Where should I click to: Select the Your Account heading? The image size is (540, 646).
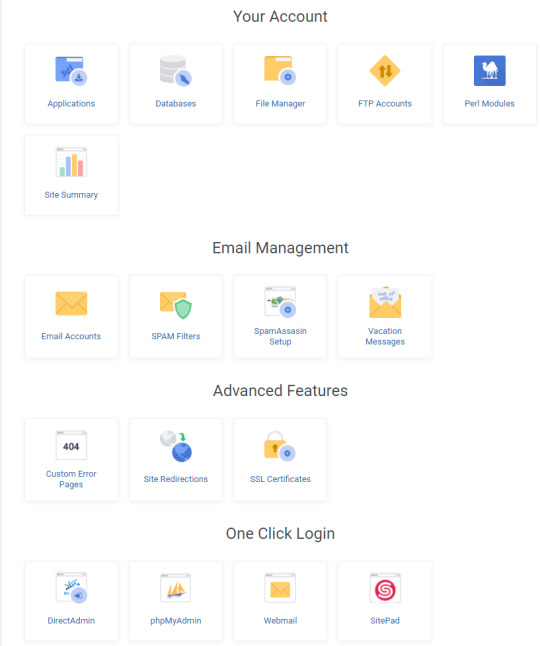click(280, 16)
